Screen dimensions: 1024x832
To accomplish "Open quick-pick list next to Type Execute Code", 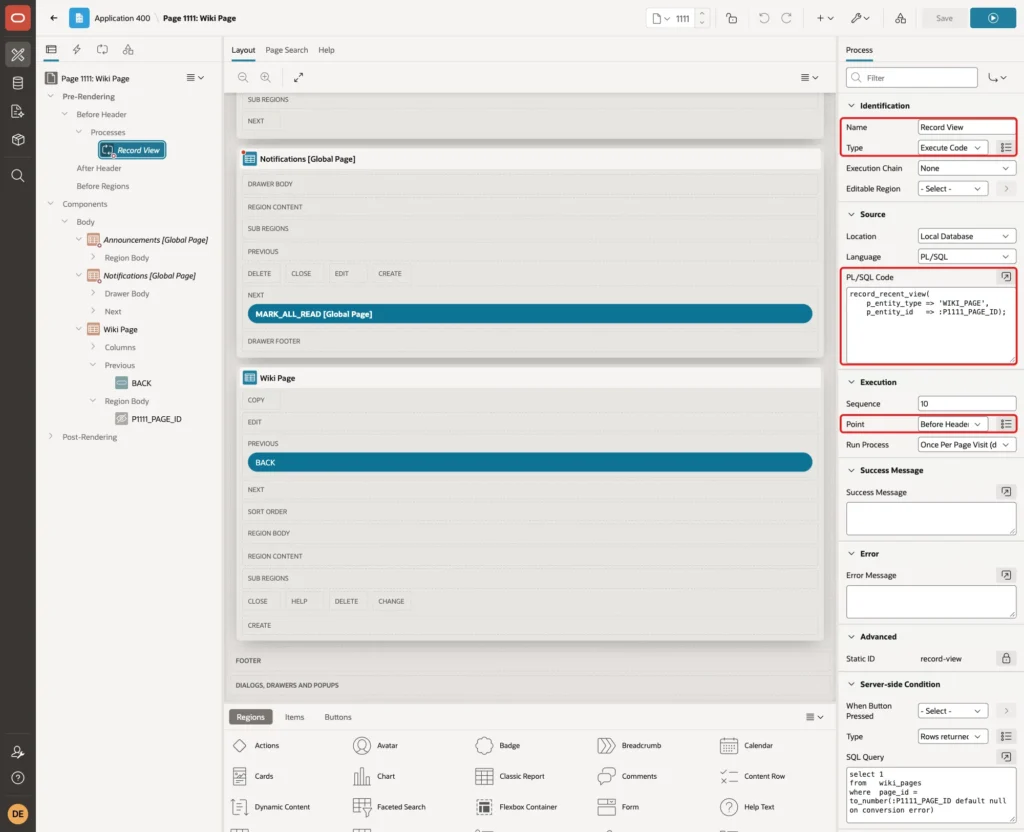I will 1006,148.
